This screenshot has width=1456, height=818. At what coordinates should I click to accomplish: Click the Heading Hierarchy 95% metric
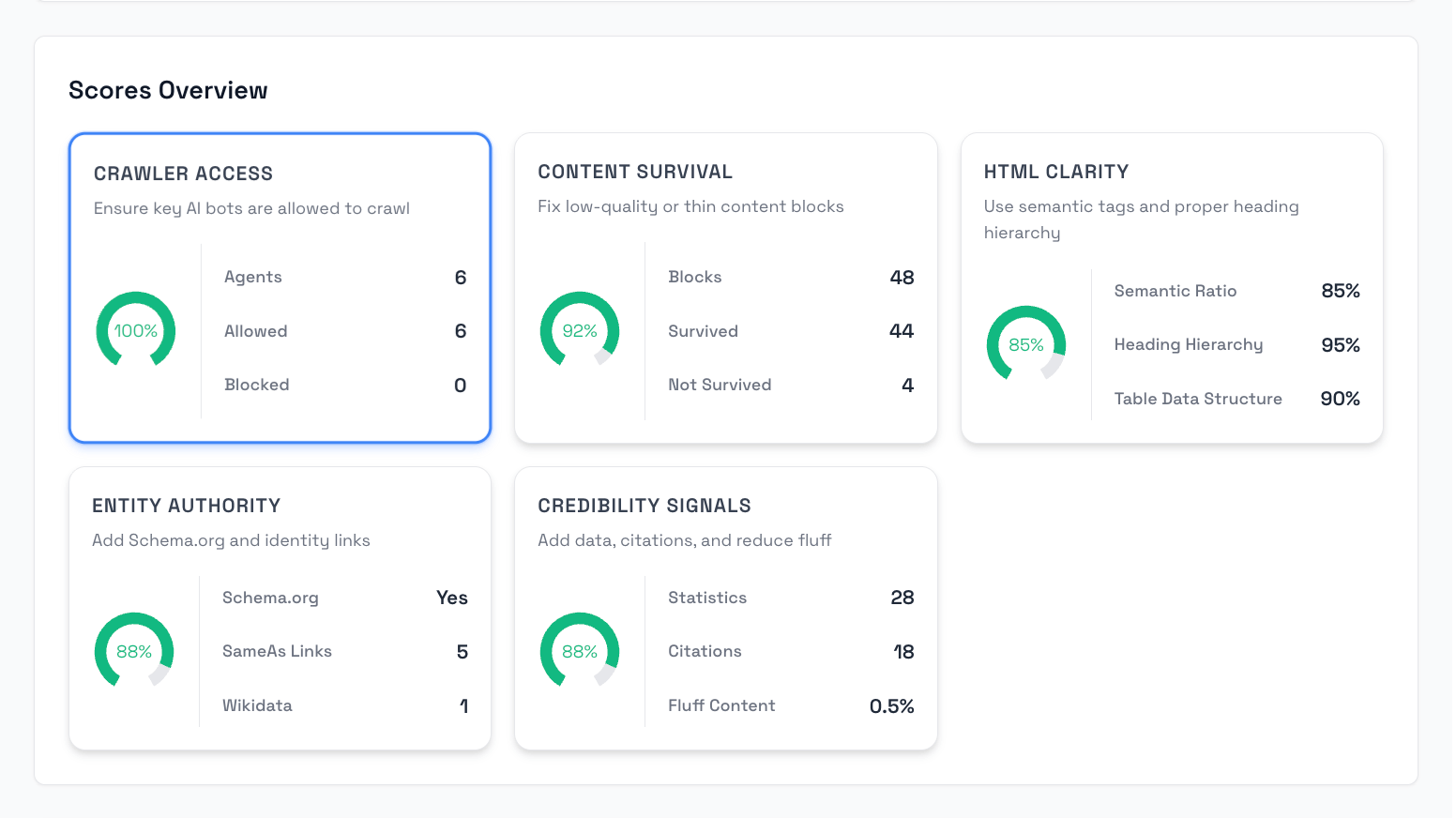pyautogui.click(x=1235, y=344)
